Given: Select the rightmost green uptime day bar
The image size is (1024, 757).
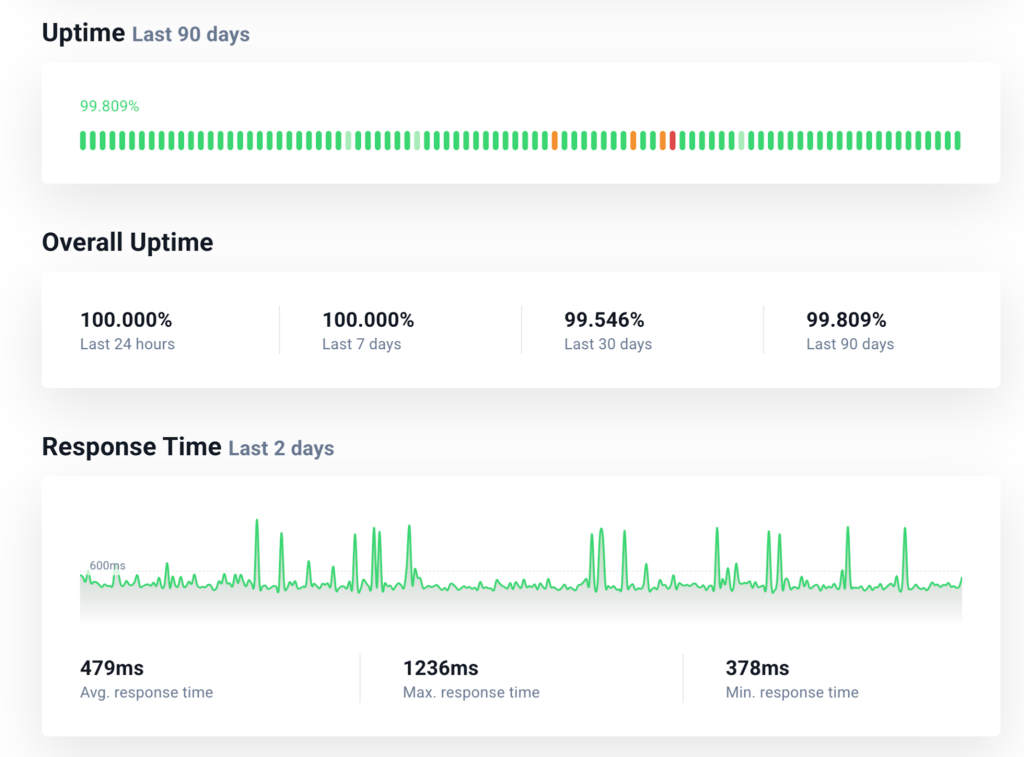Looking at the screenshot, I should (x=957, y=140).
